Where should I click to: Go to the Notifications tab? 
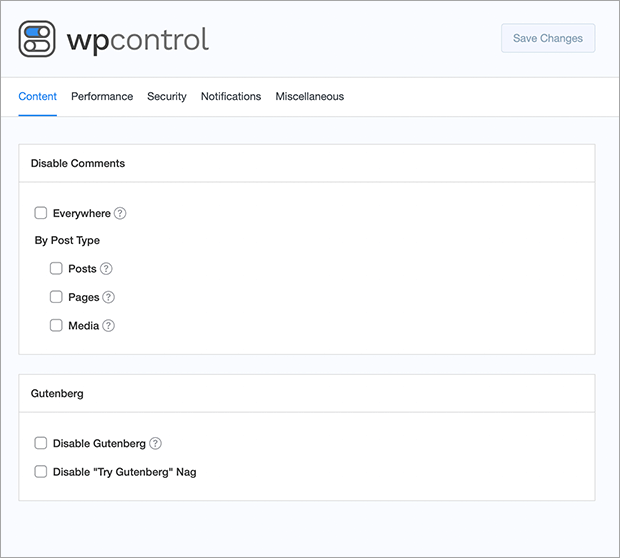[x=231, y=96]
